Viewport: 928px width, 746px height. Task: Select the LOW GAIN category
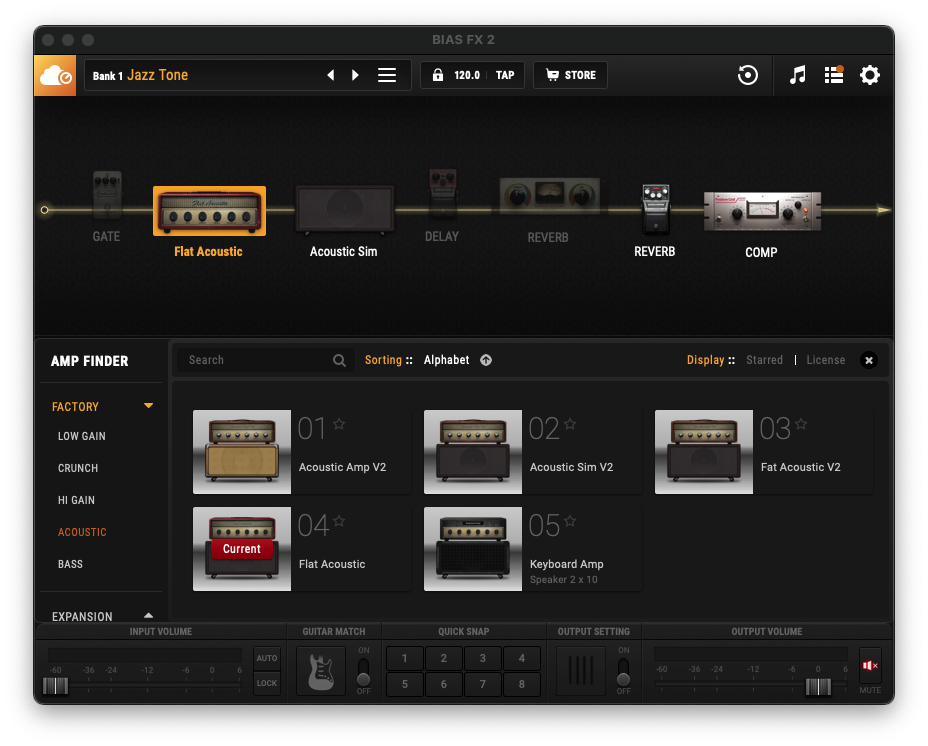click(82, 436)
